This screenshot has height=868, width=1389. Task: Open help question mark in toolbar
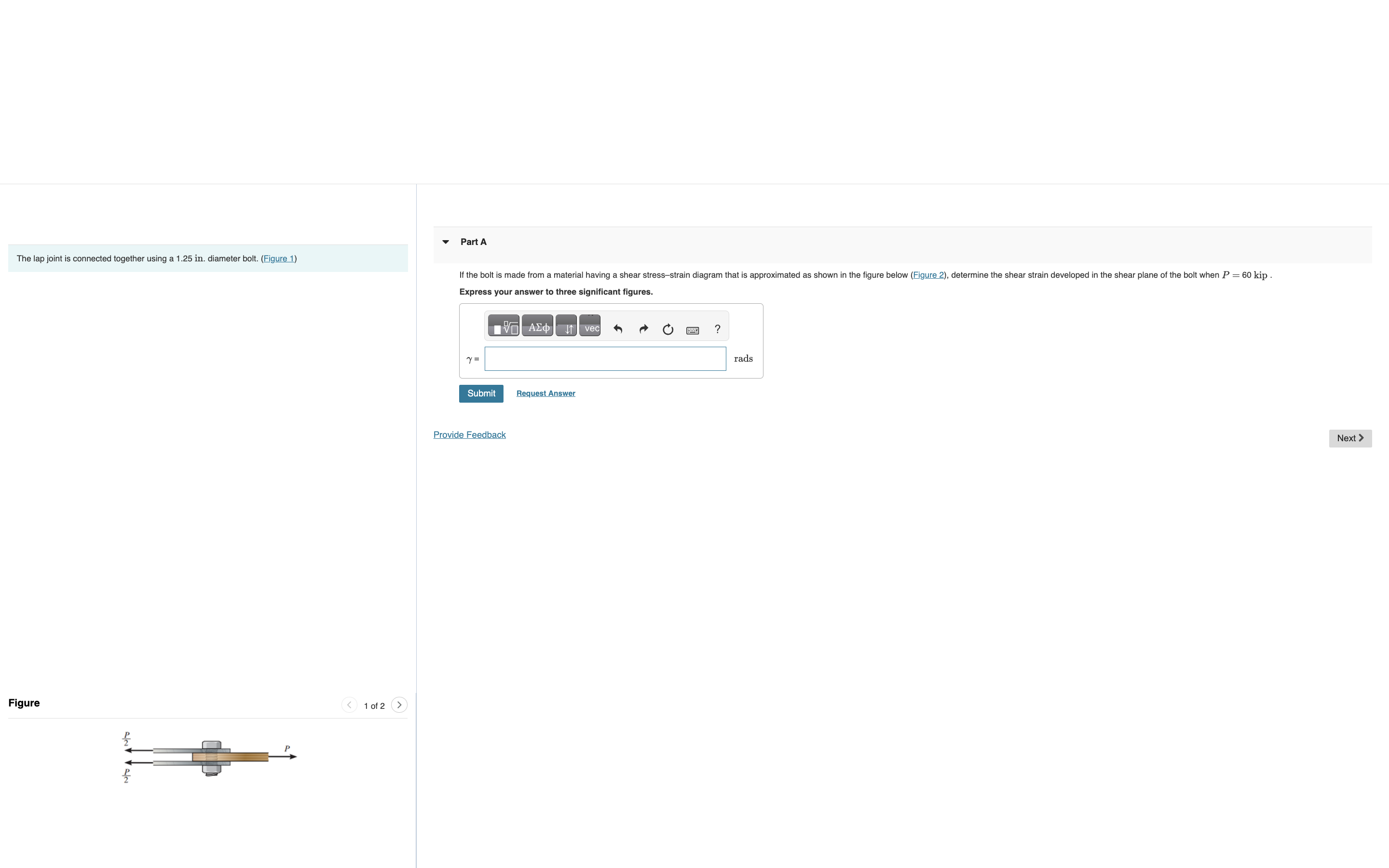(718, 329)
